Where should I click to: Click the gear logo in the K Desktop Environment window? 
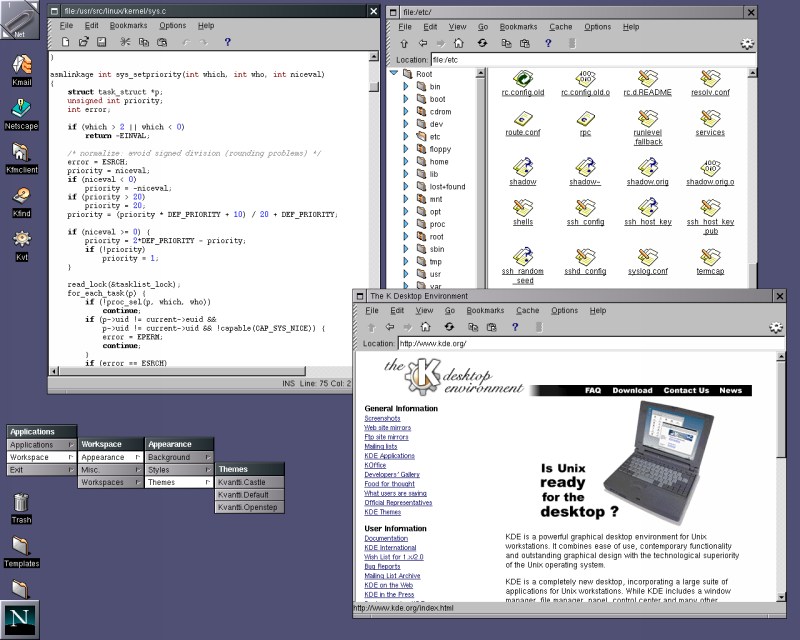pyautogui.click(x=776, y=327)
